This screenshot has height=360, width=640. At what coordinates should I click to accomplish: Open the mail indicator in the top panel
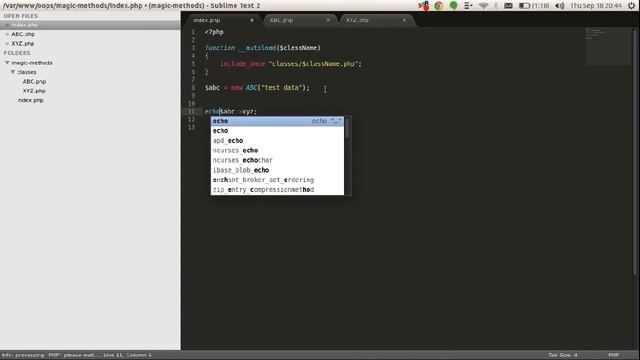point(508,6)
